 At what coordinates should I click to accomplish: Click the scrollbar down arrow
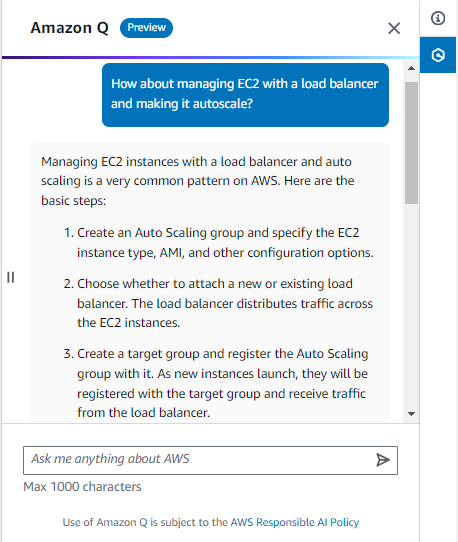[411, 414]
